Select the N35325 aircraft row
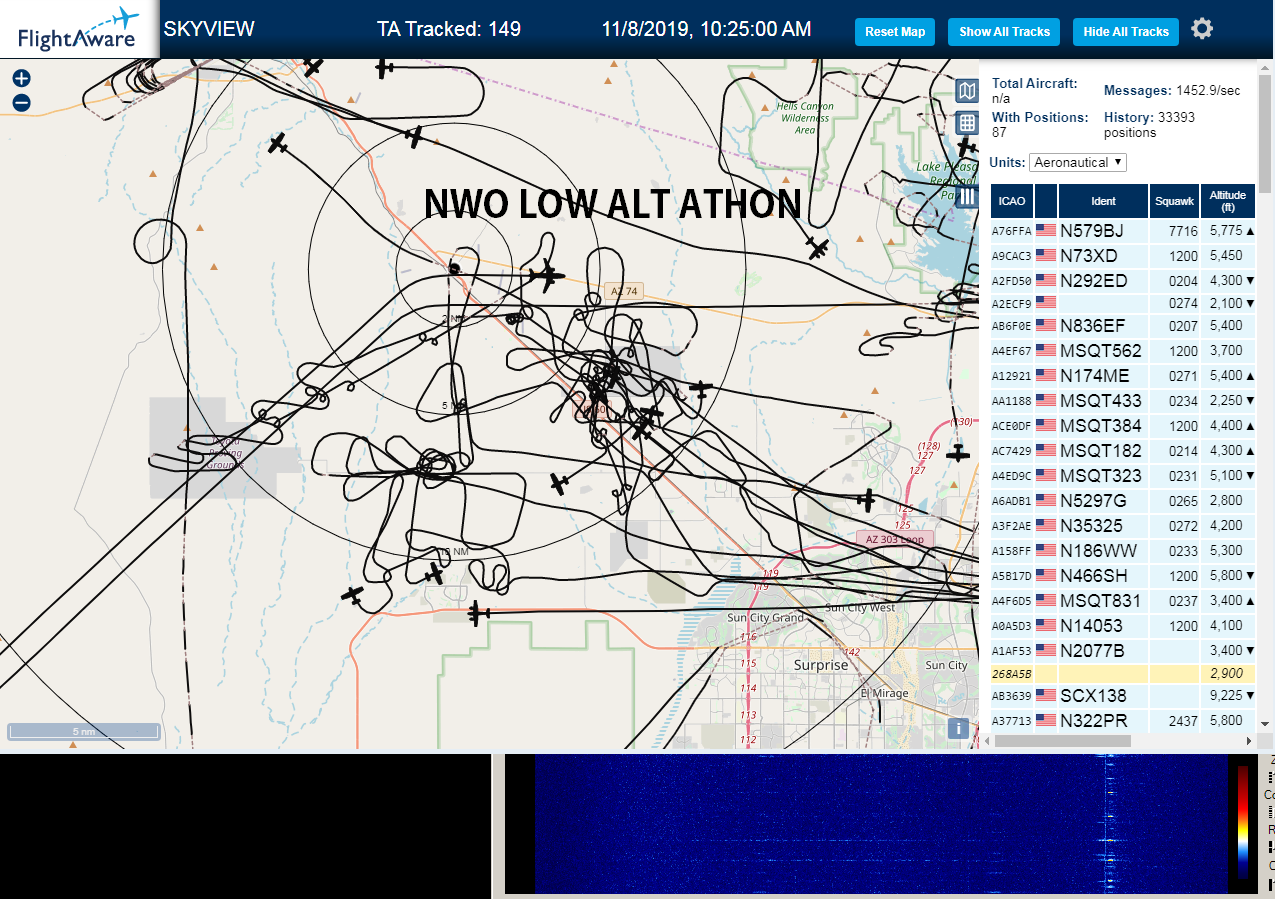The image size is (1275, 899). tap(1123, 526)
